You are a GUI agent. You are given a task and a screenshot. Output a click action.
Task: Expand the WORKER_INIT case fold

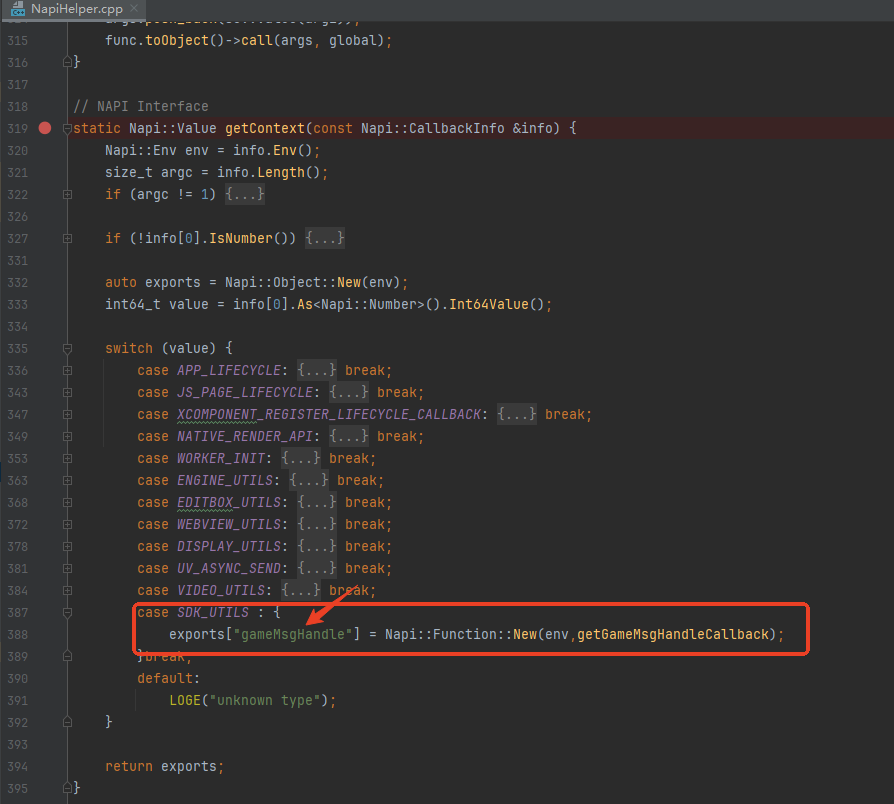tap(67, 458)
